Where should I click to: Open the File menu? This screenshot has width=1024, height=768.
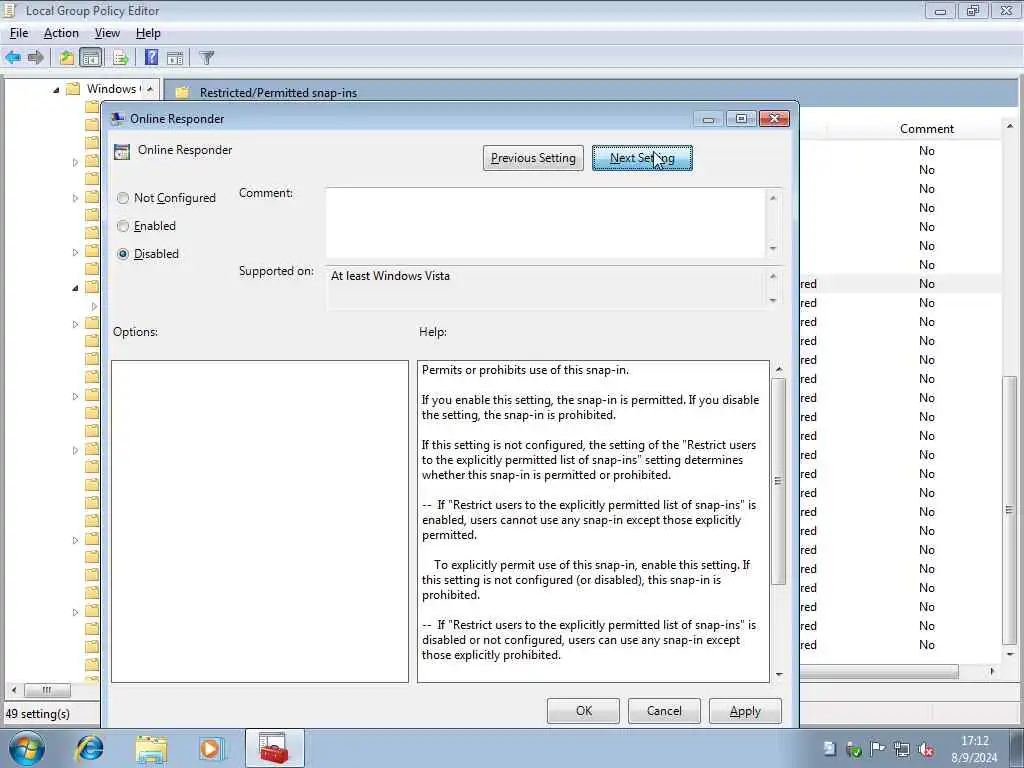tap(19, 33)
